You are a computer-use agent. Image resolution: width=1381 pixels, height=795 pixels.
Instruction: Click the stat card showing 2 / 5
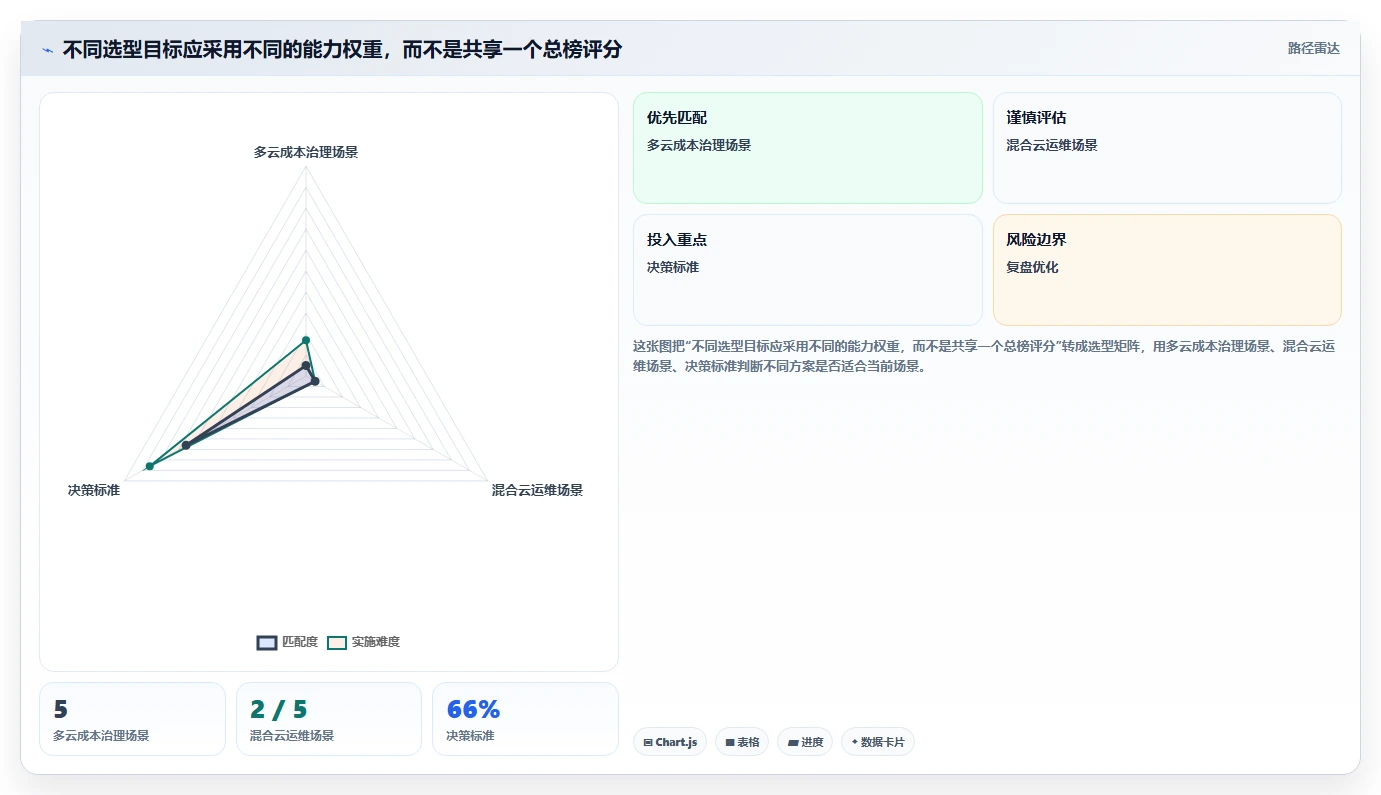coord(329,719)
